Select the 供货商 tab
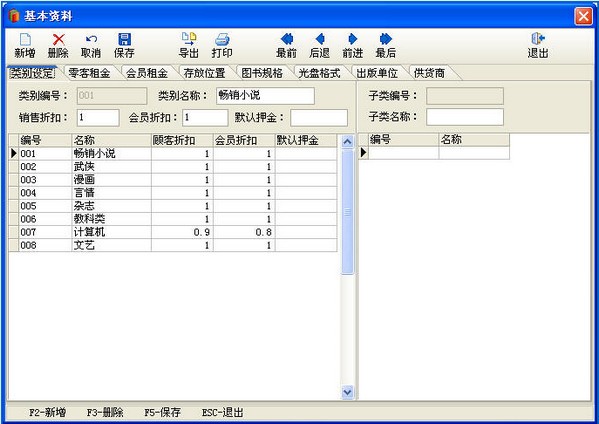Viewport: 599px width, 424px height. pos(429,73)
